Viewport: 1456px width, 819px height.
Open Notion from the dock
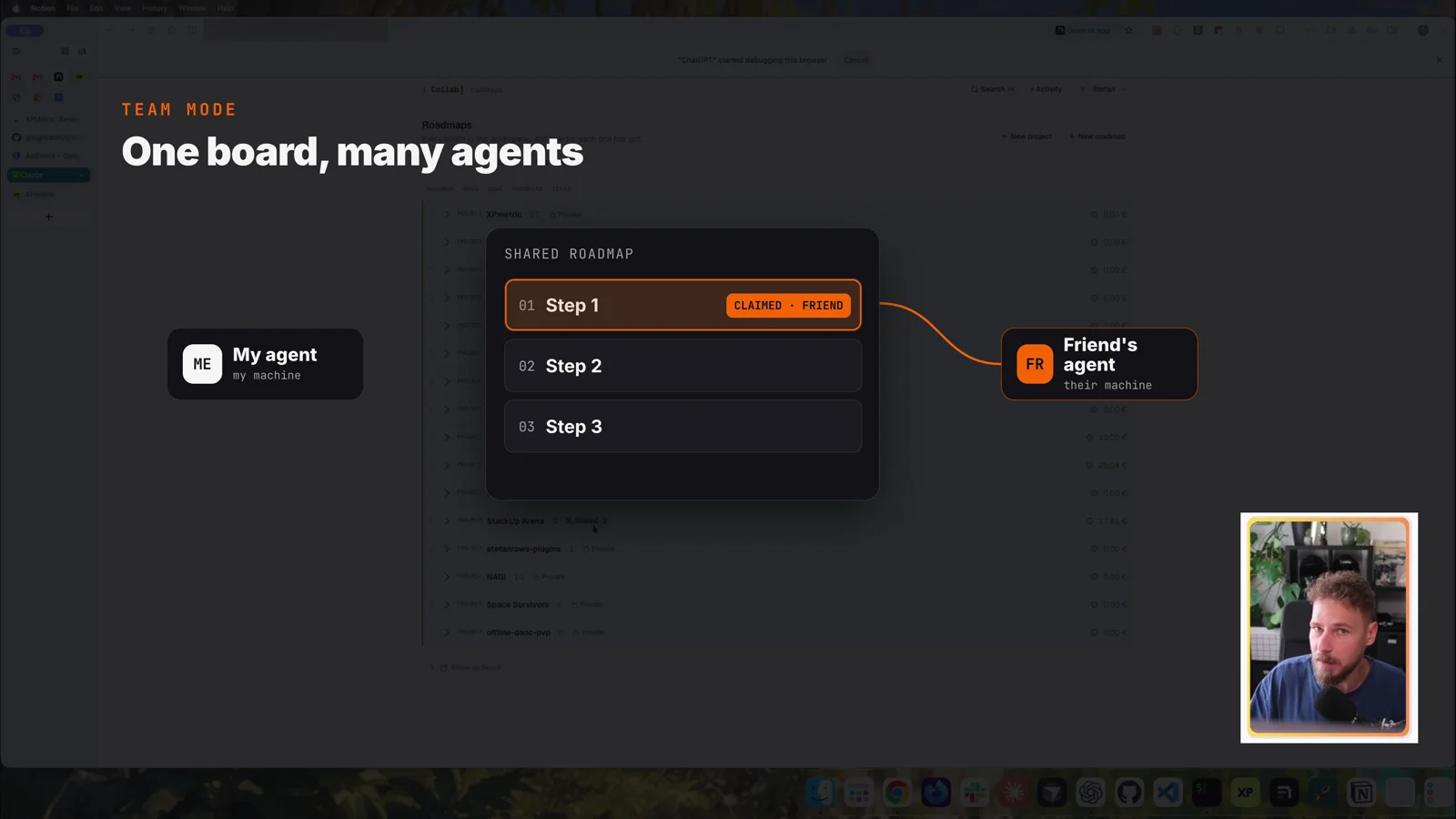click(x=1361, y=793)
